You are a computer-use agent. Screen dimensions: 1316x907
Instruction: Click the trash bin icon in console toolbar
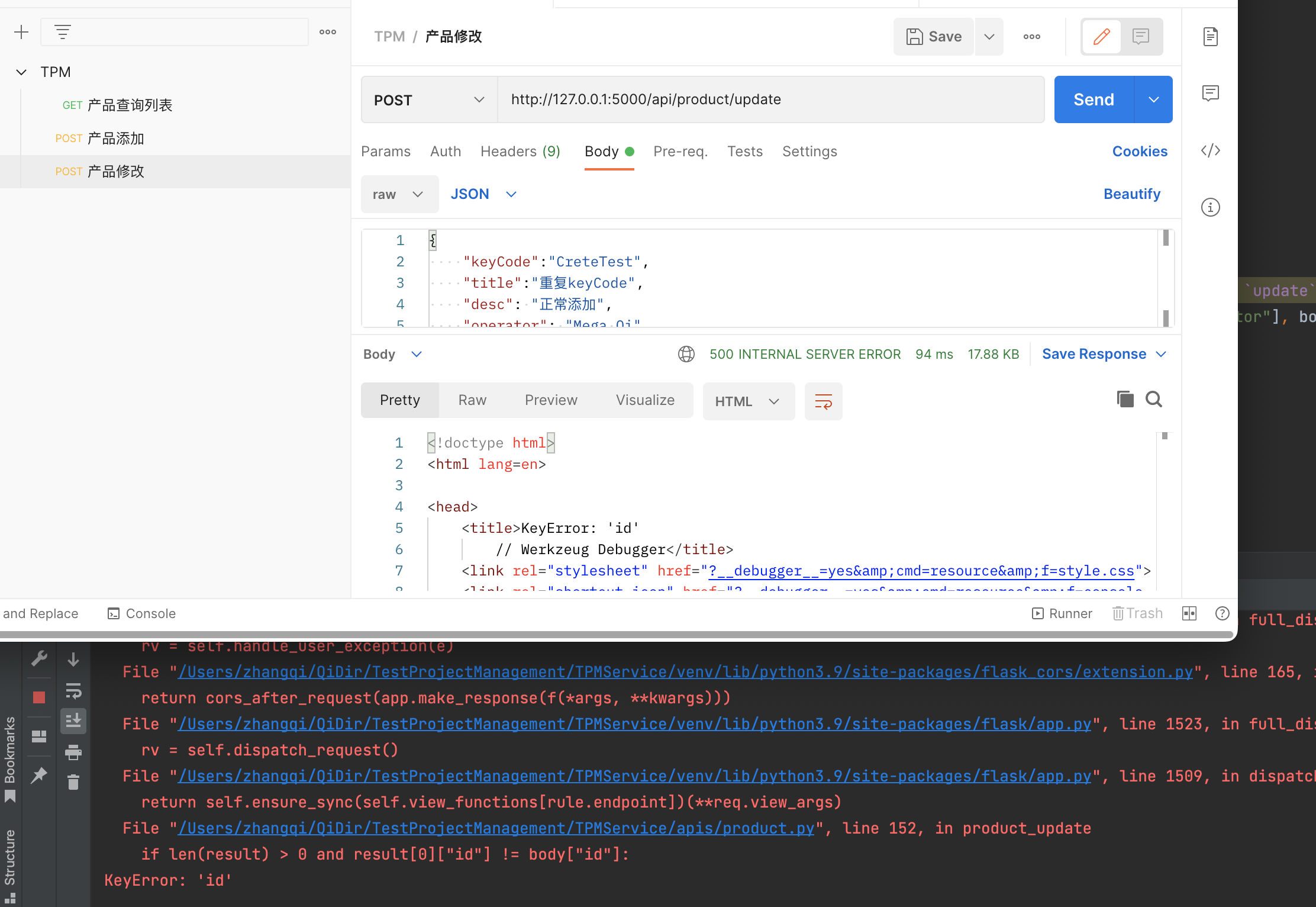coord(73,782)
